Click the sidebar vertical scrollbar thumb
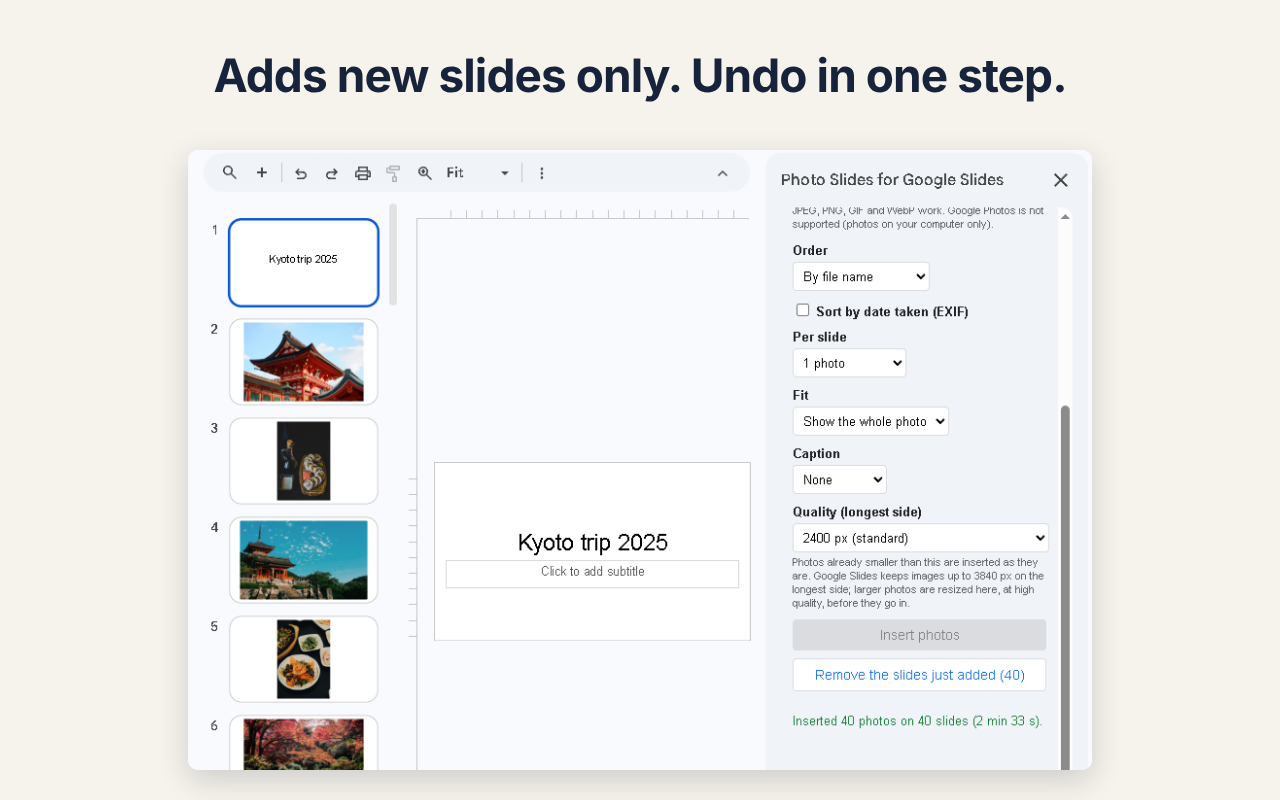Image resolution: width=1280 pixels, height=800 pixels. [1065, 587]
